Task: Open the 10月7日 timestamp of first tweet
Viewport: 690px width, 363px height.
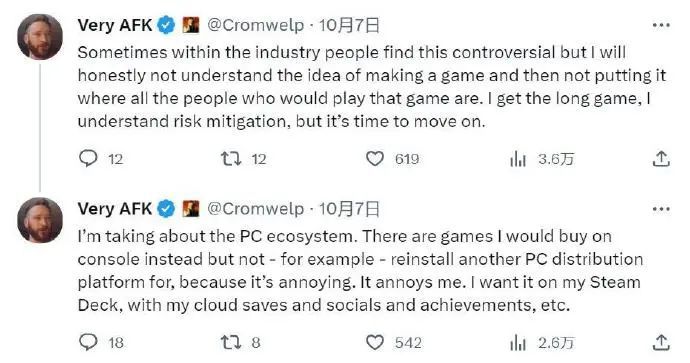Action: coord(349,25)
